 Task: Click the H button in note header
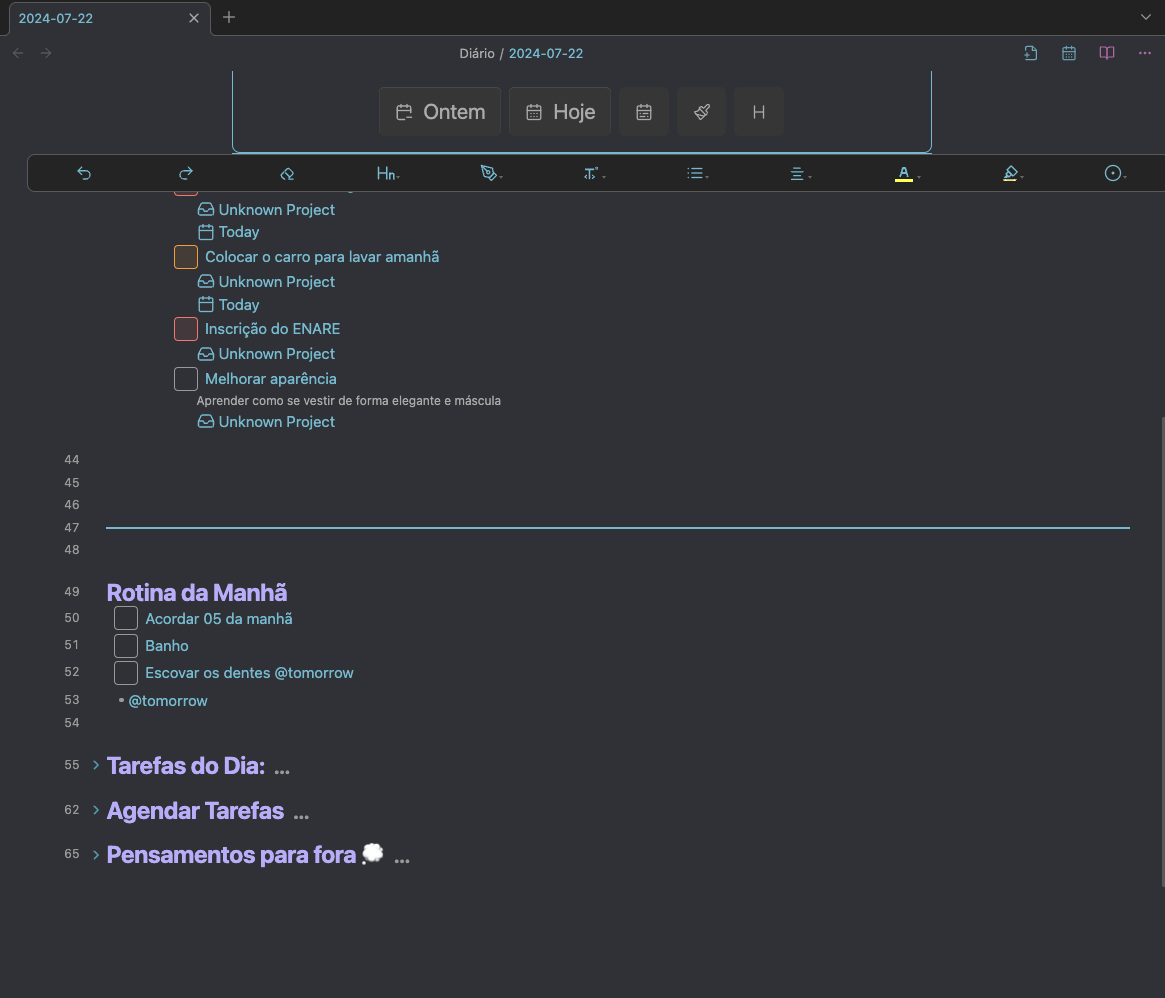(x=759, y=111)
